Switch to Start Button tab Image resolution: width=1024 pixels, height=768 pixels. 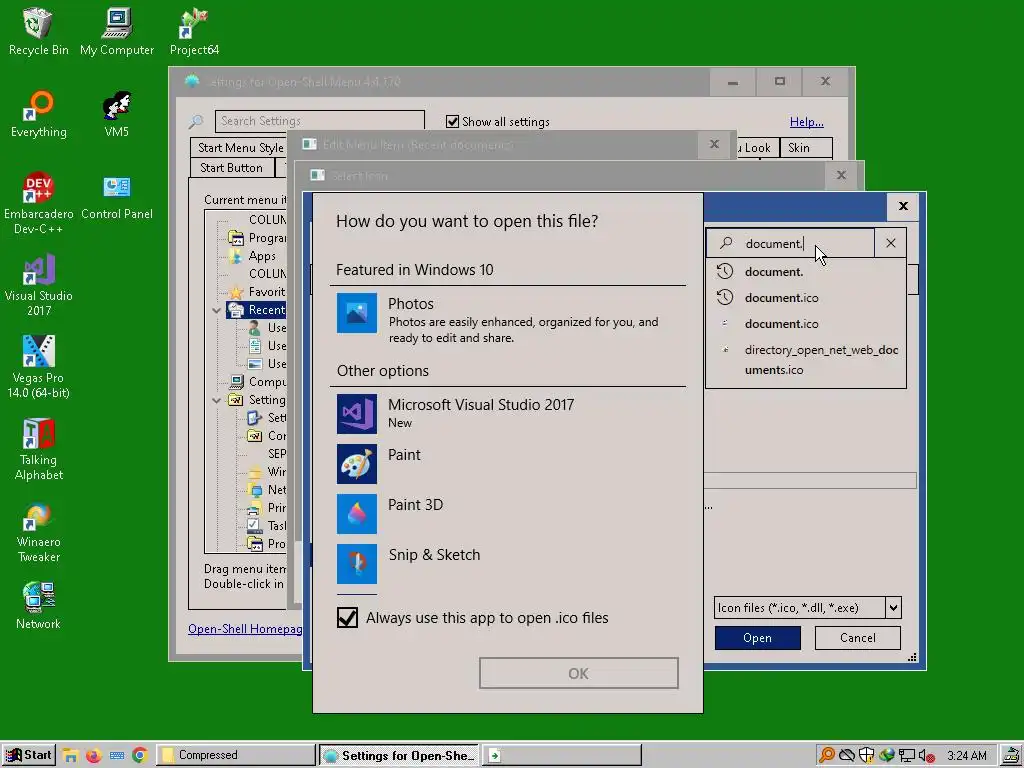click(231, 168)
